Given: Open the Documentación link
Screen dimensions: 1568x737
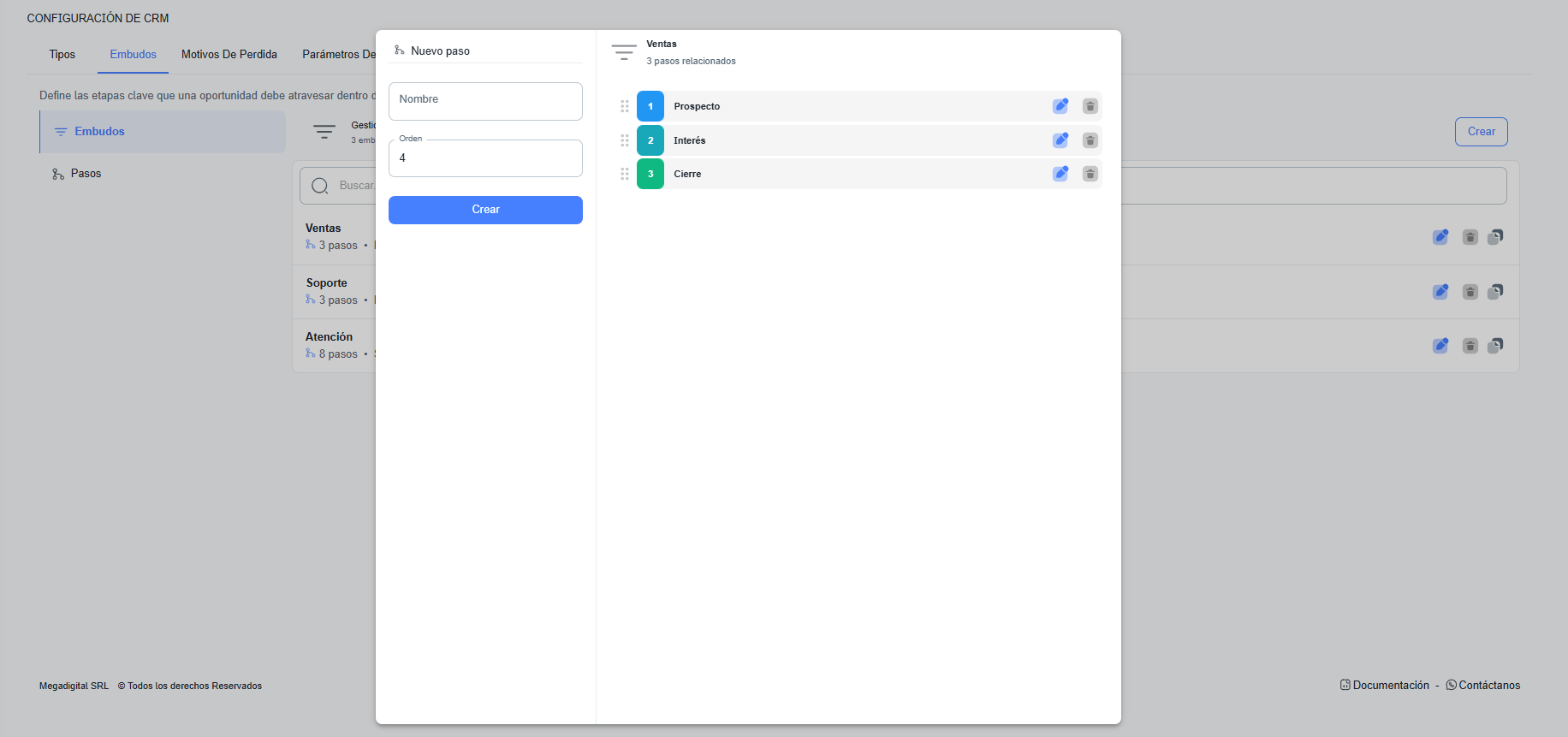Looking at the screenshot, I should coord(1390,685).
